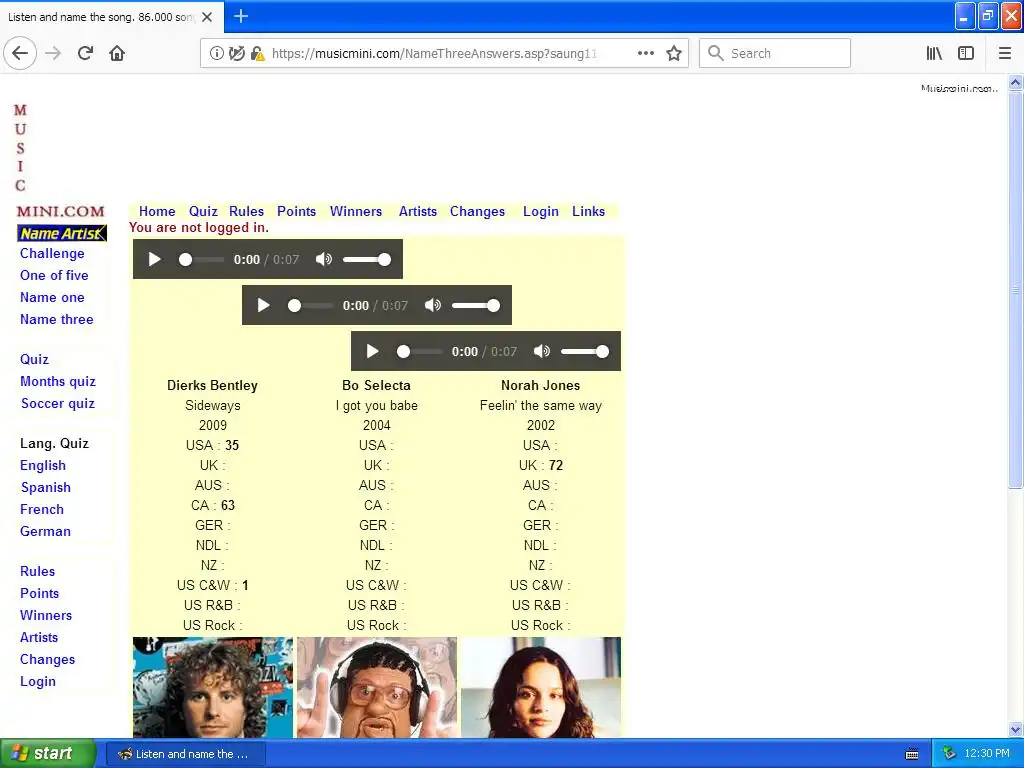This screenshot has width=1024, height=768.
Task: Open Winners in the left sidebar
Action: tap(46, 615)
